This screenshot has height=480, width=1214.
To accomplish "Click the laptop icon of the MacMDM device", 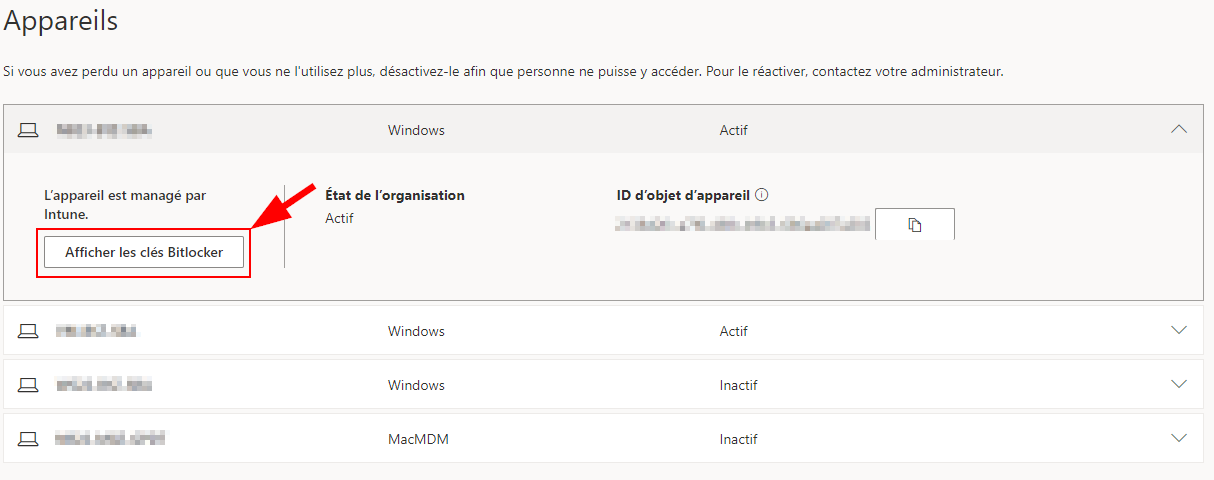I will [28, 439].
